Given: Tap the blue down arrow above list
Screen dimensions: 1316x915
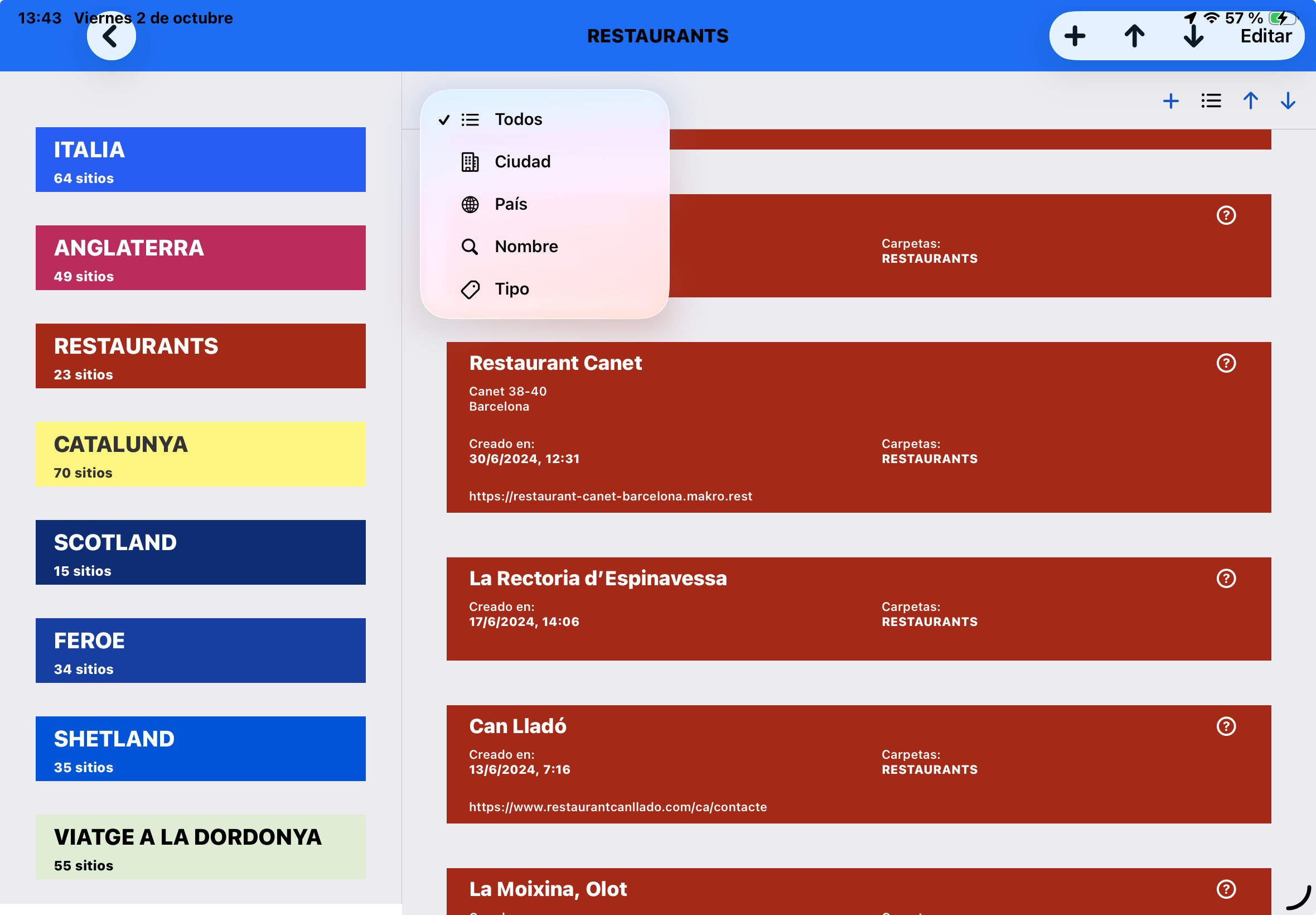Looking at the screenshot, I should tap(1288, 101).
